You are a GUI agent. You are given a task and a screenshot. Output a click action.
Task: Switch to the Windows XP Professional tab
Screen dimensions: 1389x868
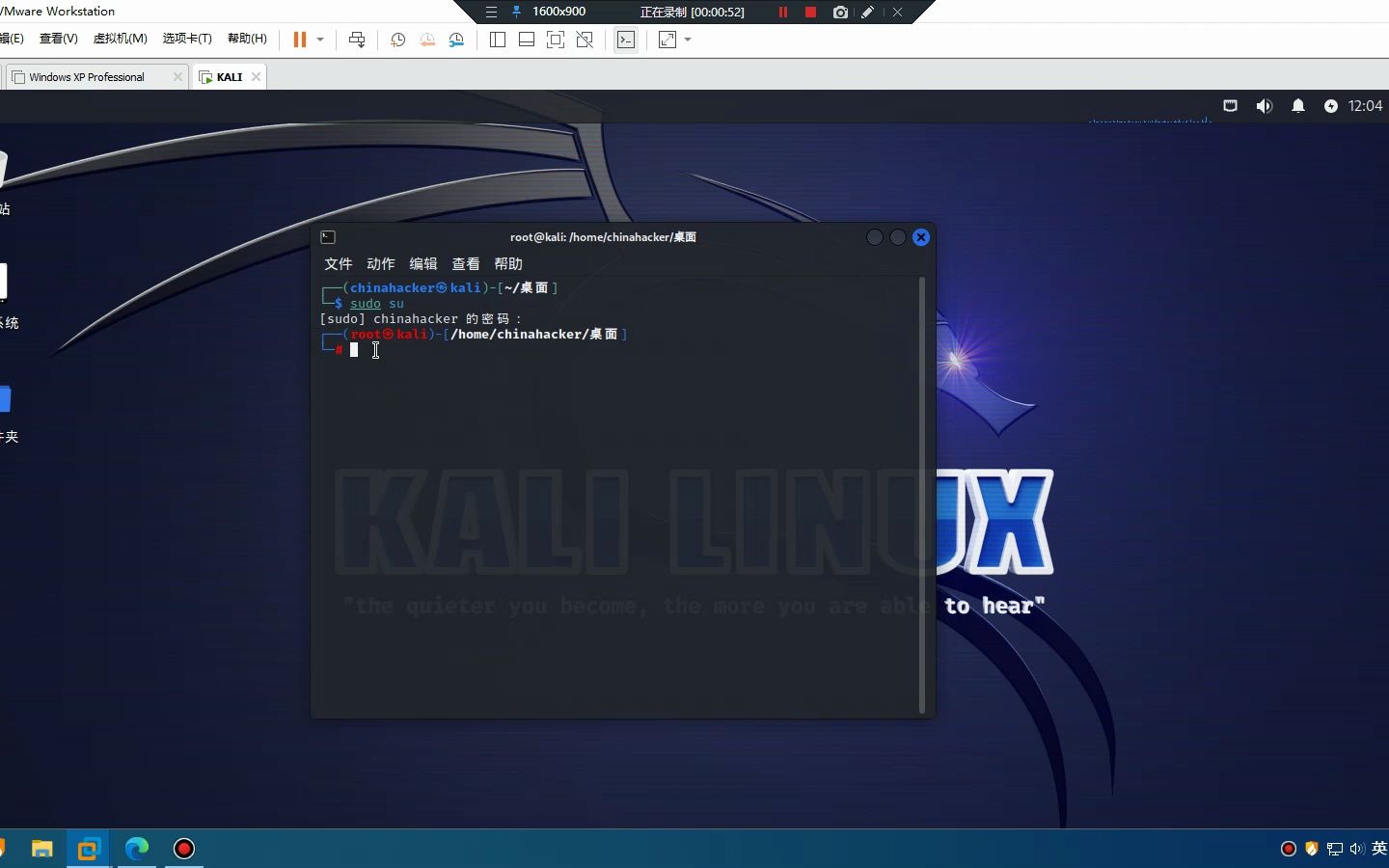[95, 77]
